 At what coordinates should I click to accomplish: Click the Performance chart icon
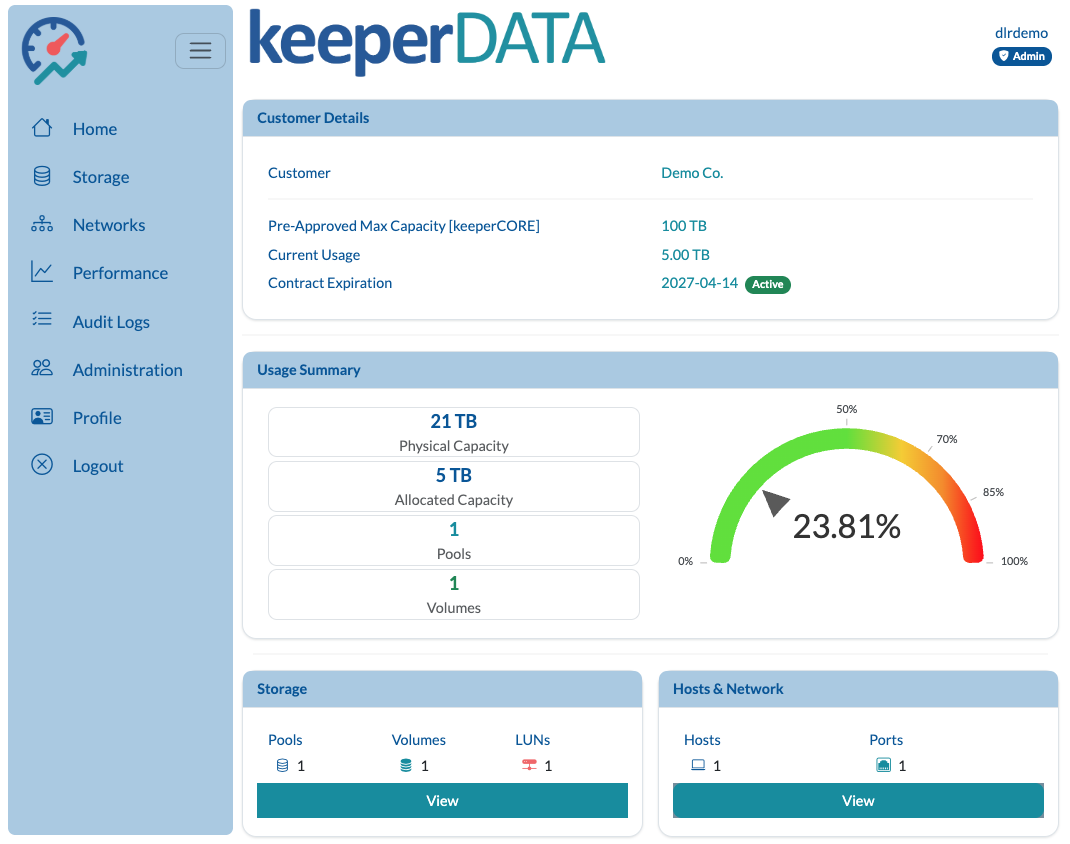pyautogui.click(x=42, y=272)
